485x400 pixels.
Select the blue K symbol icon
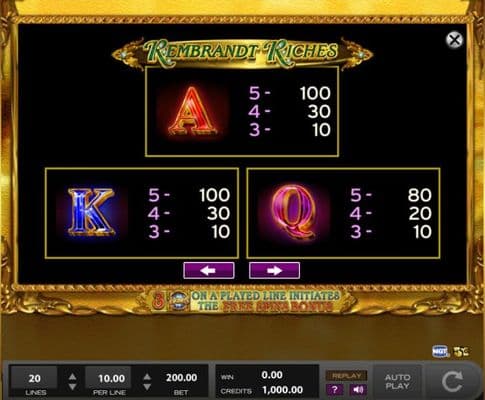click(91, 213)
